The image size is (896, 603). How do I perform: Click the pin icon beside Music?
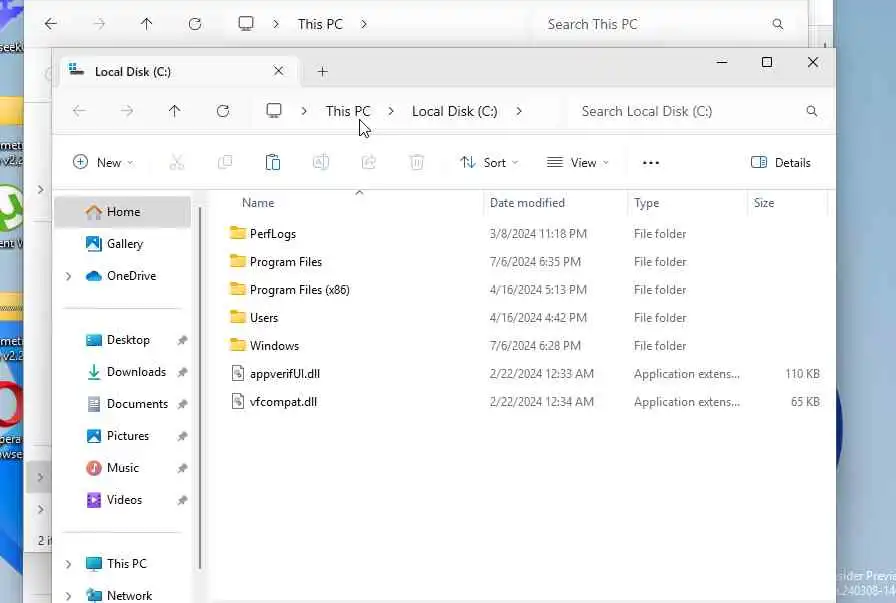point(182,469)
